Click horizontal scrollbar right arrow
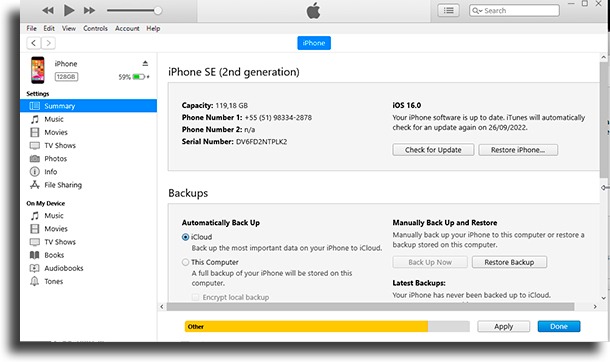The width and height of the screenshot is (610, 362). pos(595,307)
